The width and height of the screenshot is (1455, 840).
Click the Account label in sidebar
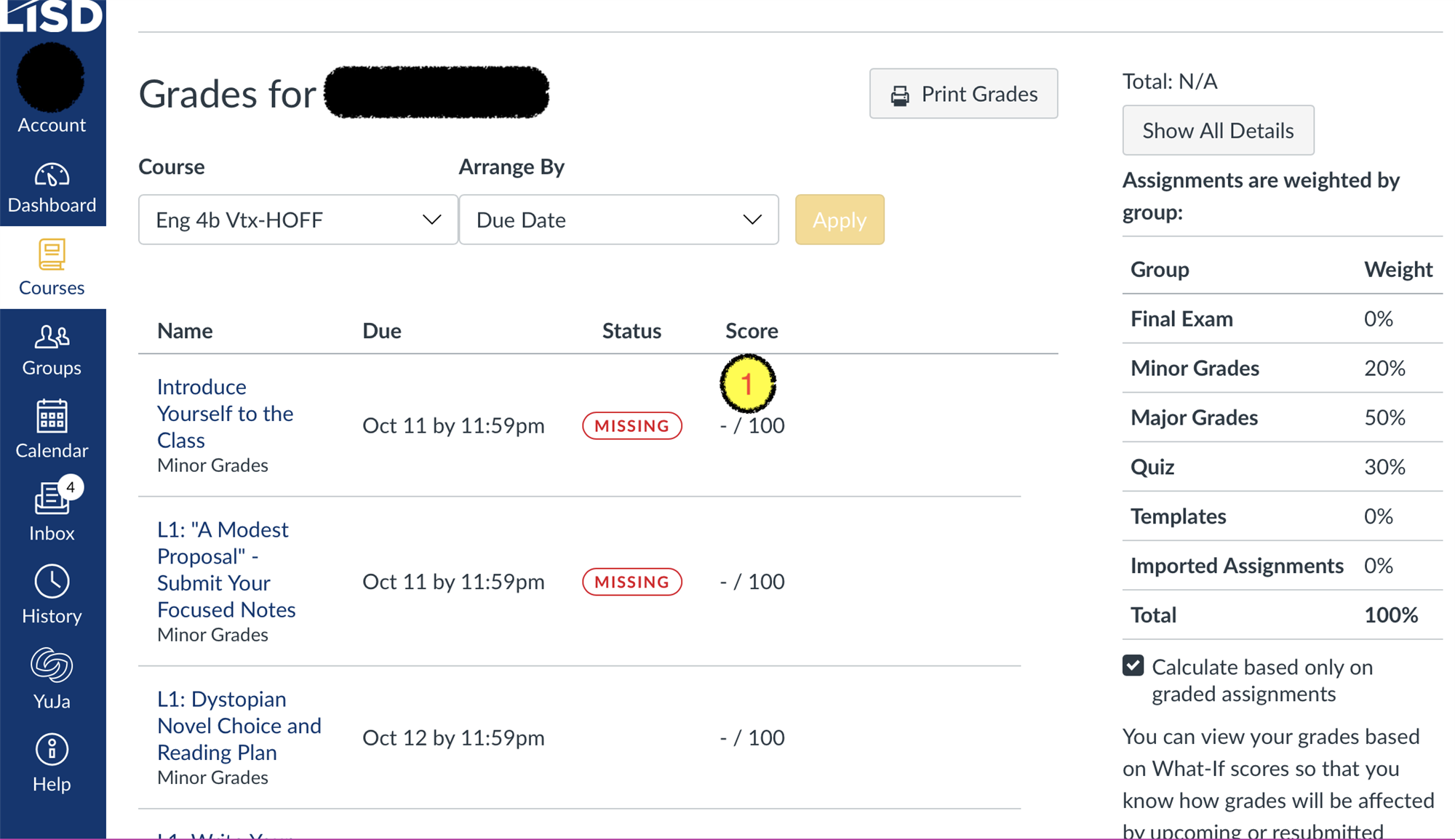52,125
